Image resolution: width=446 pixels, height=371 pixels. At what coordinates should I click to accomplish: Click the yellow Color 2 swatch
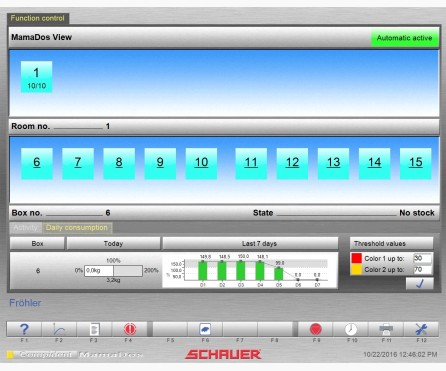point(357,269)
